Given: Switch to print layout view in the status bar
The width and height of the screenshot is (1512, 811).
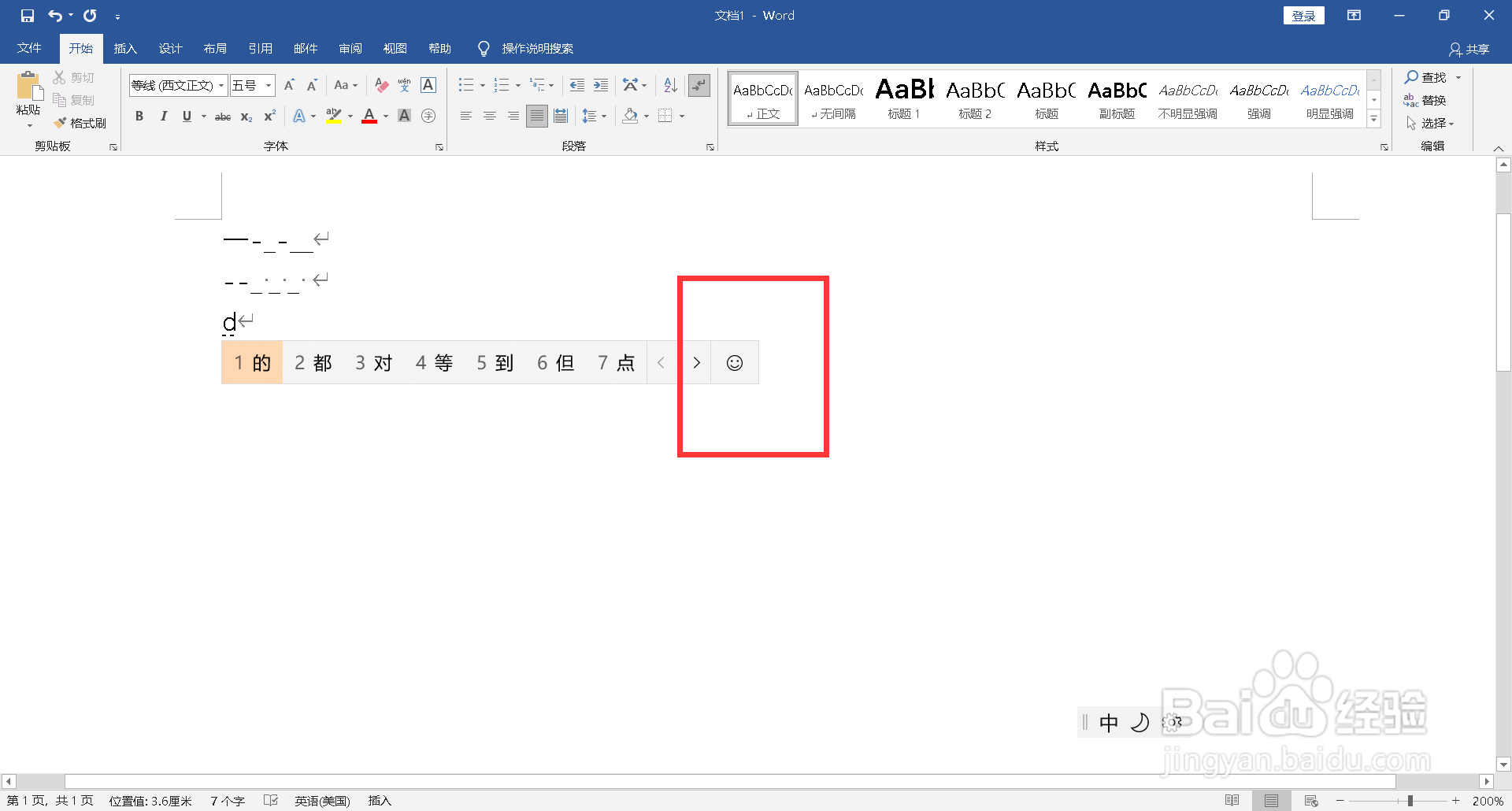Looking at the screenshot, I should (x=1271, y=801).
